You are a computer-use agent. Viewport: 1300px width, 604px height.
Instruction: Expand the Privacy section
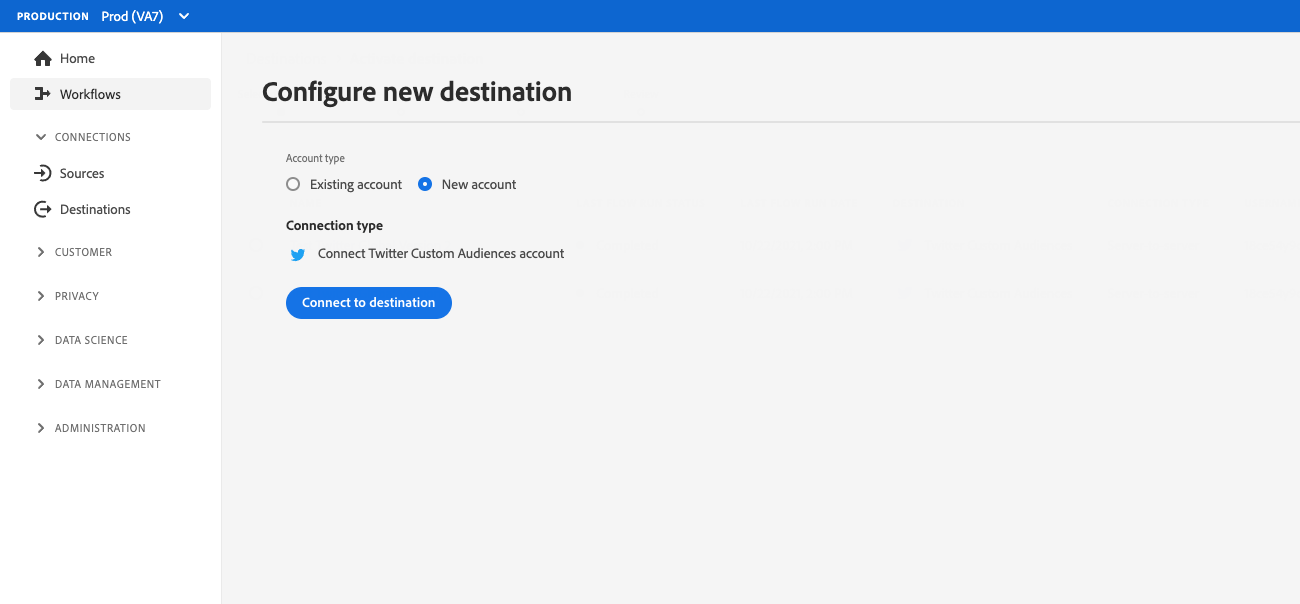[41, 296]
